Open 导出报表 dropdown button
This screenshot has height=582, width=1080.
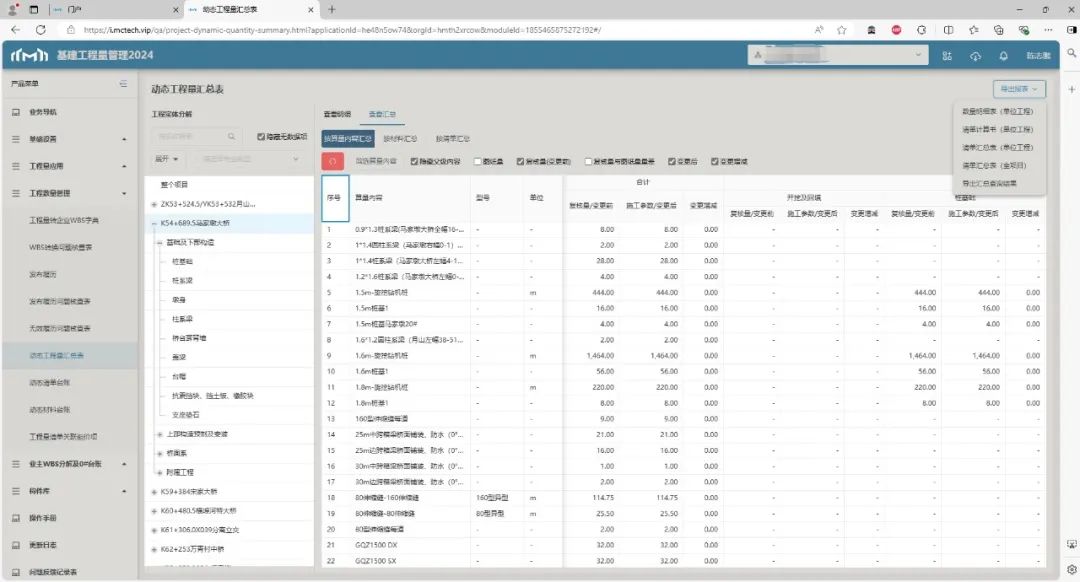coord(1019,89)
